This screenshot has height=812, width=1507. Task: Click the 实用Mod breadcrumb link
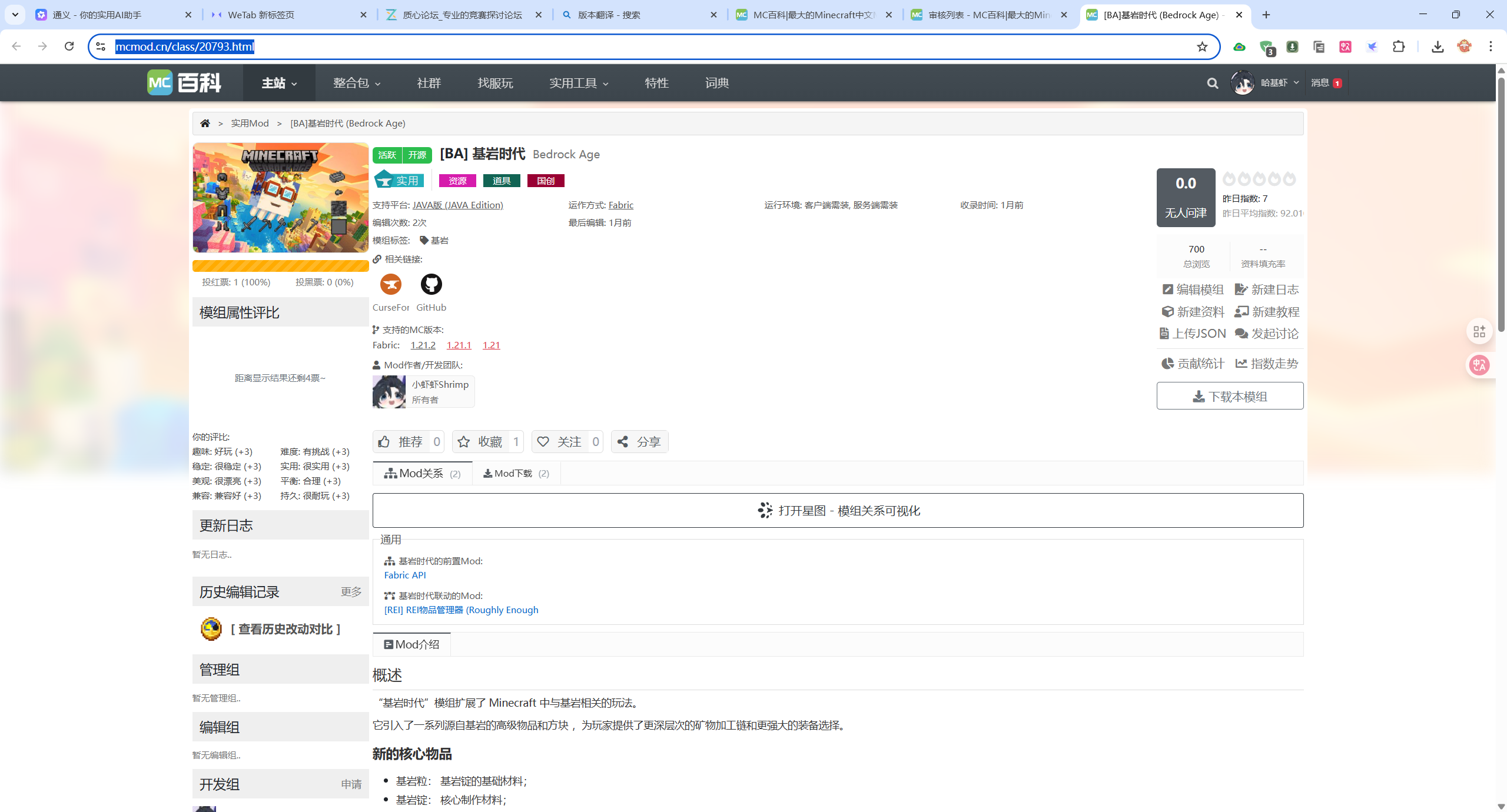[x=250, y=123]
